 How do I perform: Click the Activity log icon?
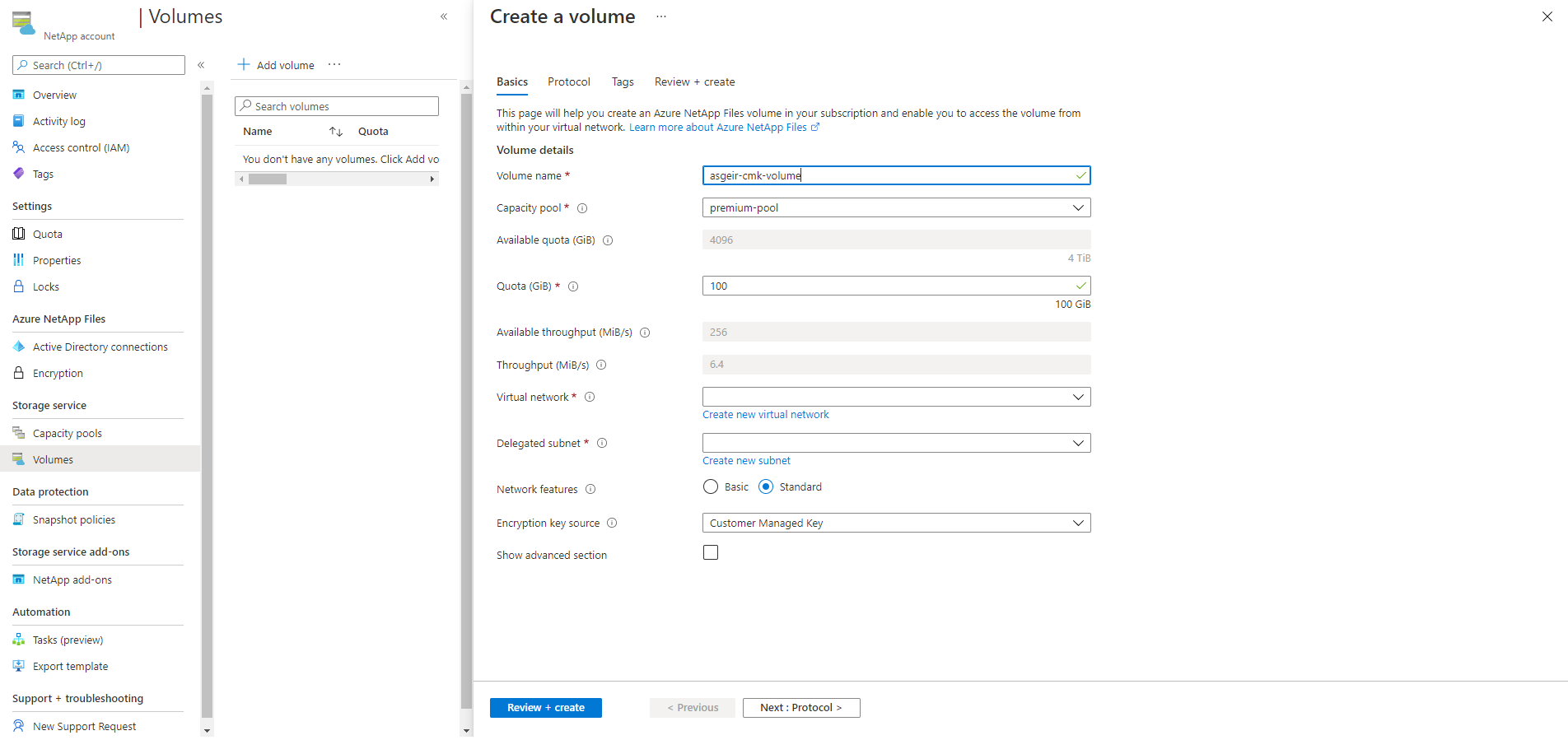19,121
